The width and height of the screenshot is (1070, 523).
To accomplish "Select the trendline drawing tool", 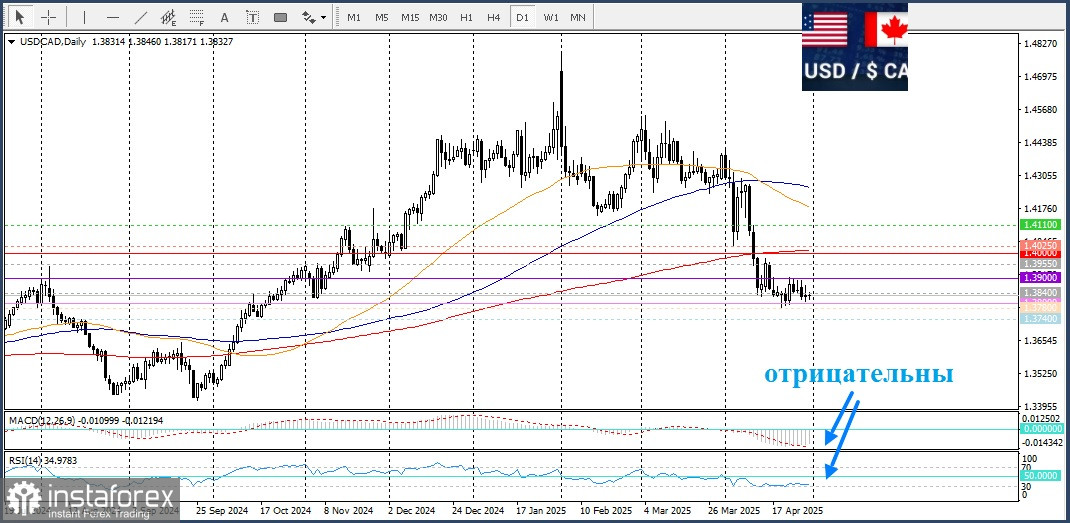I will pyautogui.click(x=140, y=17).
